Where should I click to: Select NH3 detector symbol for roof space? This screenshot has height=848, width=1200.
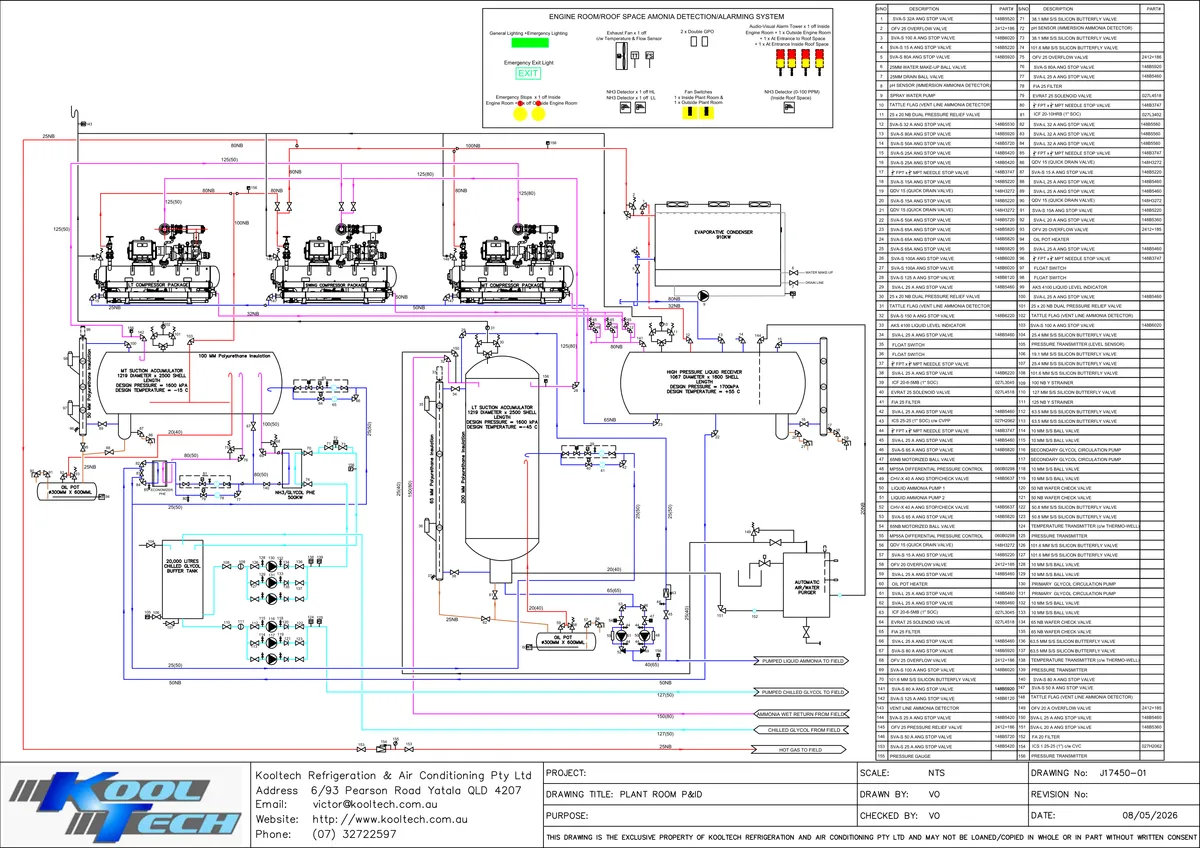click(x=790, y=108)
